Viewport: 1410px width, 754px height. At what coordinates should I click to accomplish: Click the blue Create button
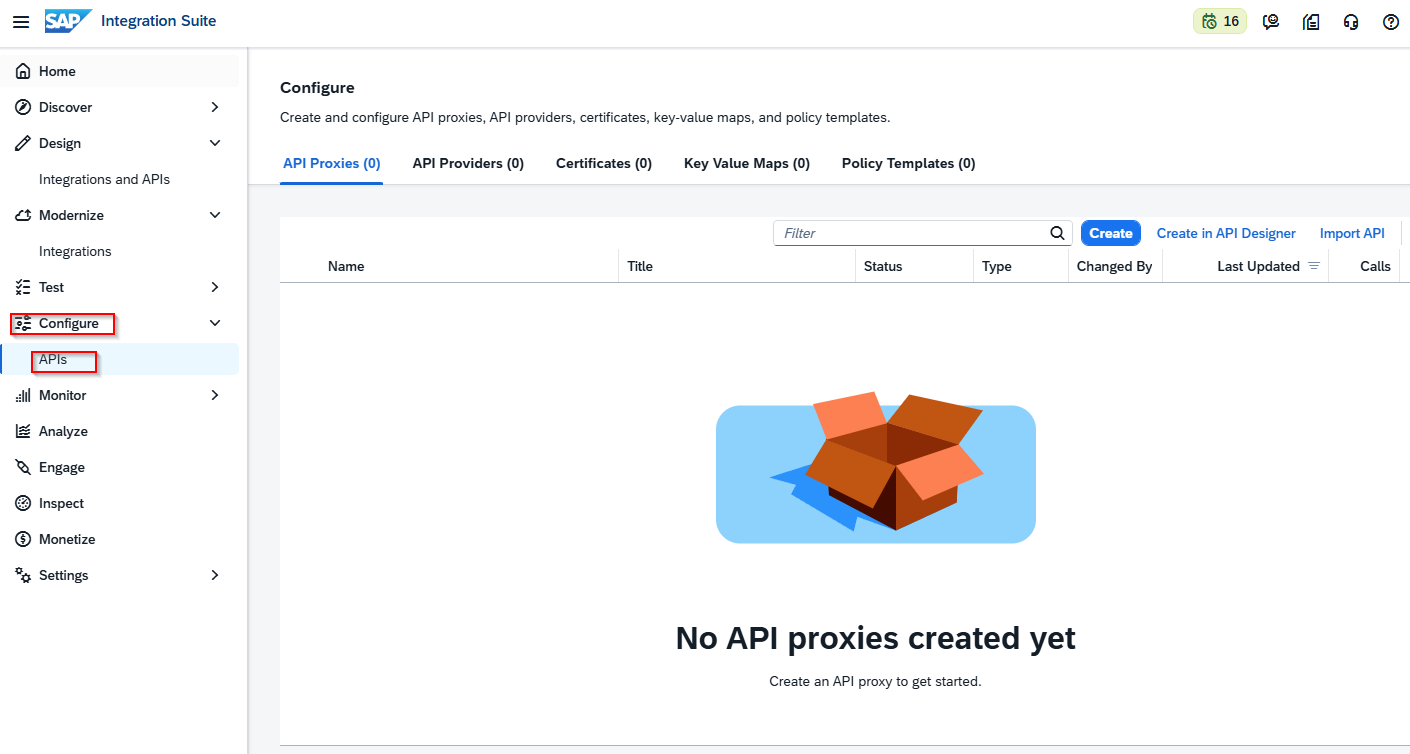tap(1111, 233)
